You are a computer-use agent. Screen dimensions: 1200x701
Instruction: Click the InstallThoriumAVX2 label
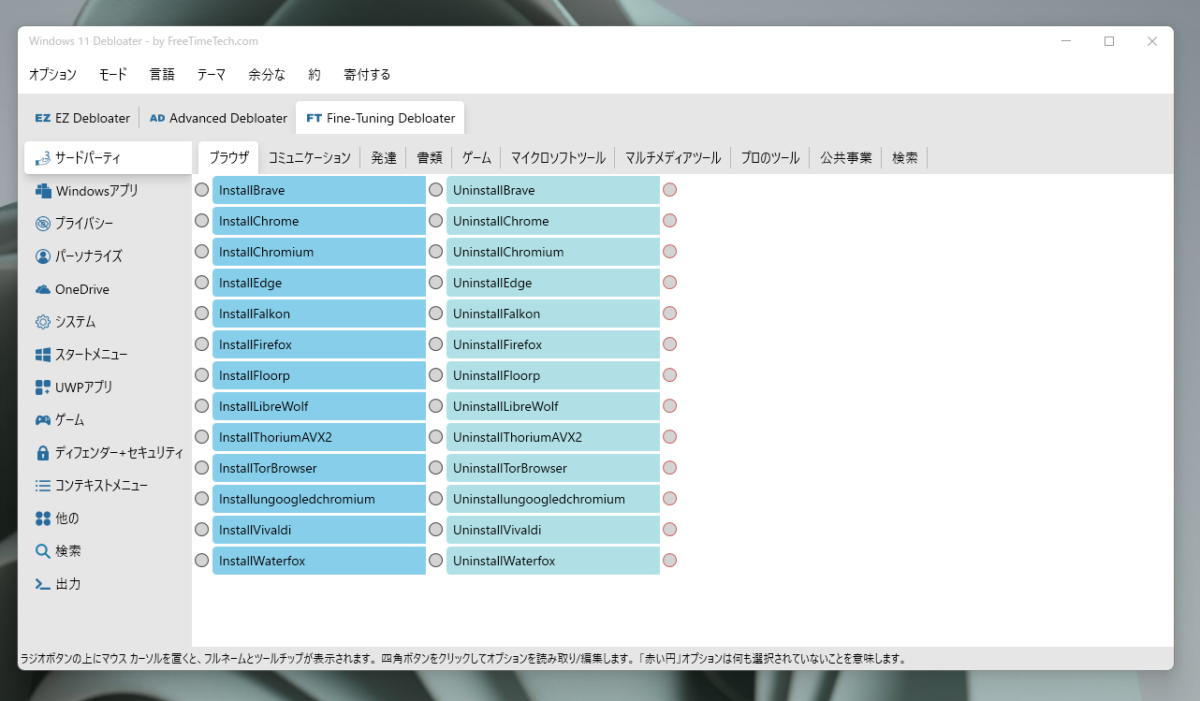[x=319, y=437]
